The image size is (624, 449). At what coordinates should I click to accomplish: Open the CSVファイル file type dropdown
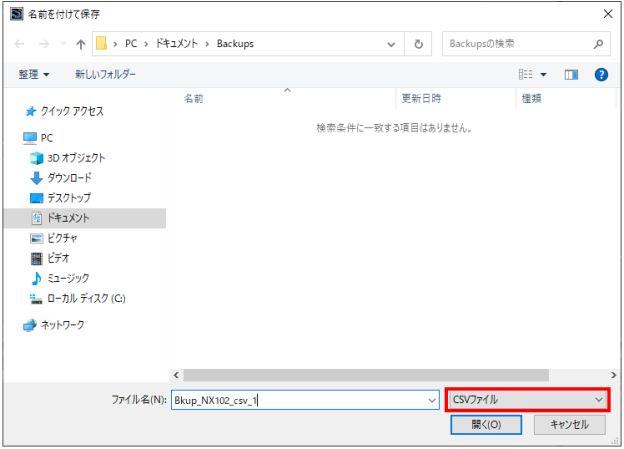[527, 400]
